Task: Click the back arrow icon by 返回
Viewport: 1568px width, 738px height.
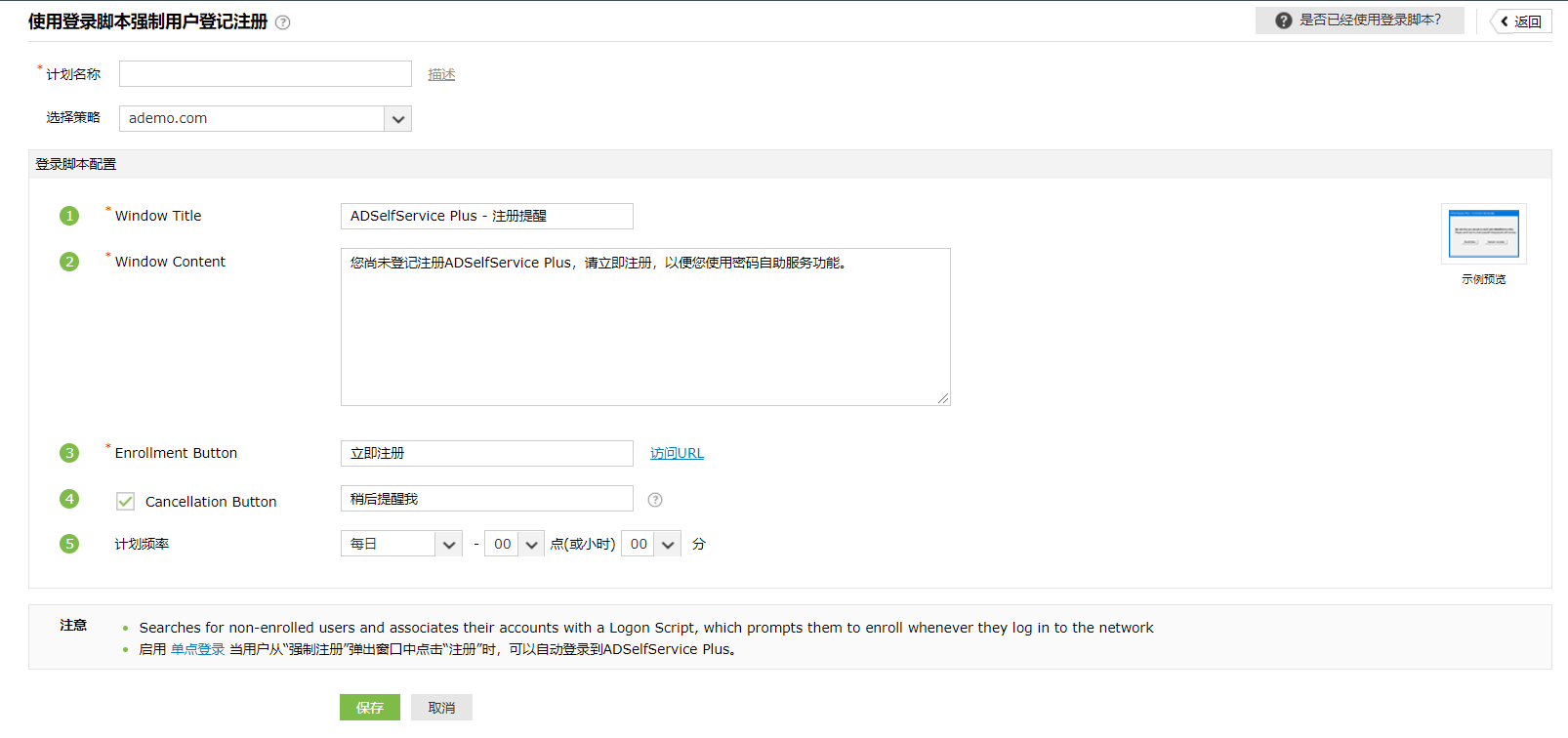Action: [1505, 21]
